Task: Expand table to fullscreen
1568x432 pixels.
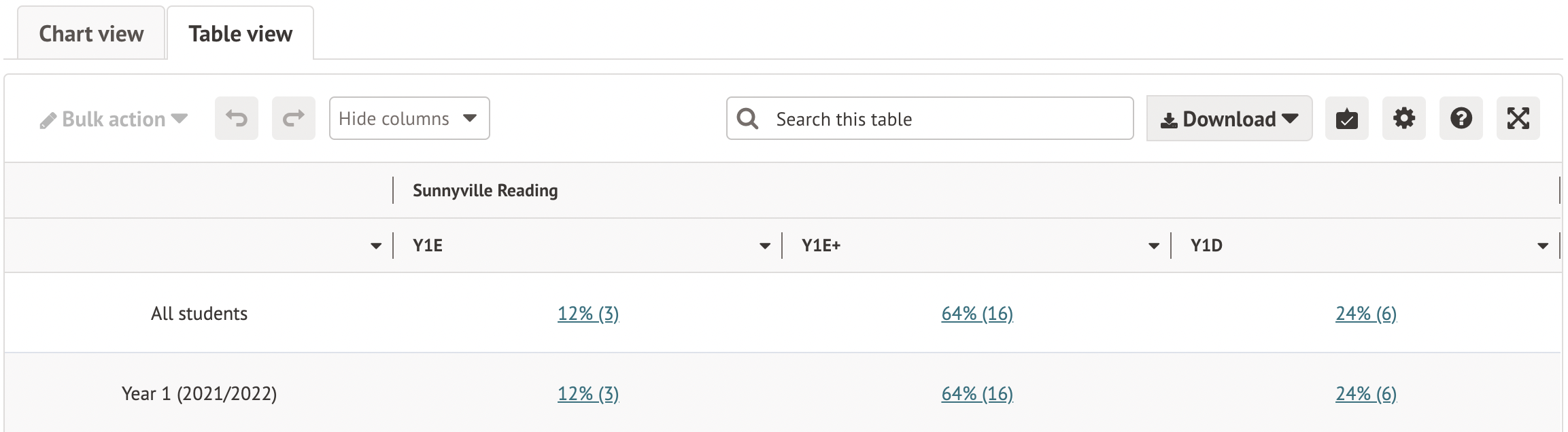Action: [x=1518, y=118]
